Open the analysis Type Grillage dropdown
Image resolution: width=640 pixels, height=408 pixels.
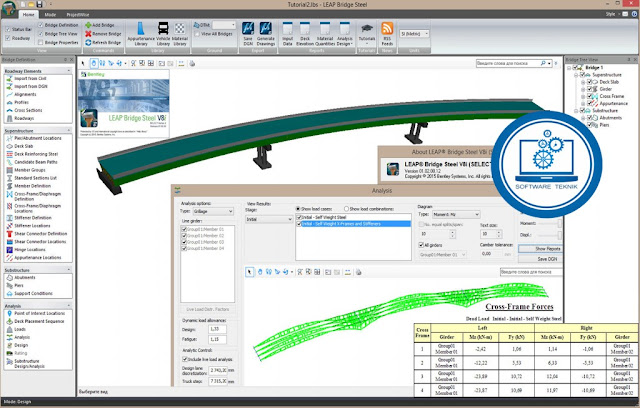[x=213, y=211]
